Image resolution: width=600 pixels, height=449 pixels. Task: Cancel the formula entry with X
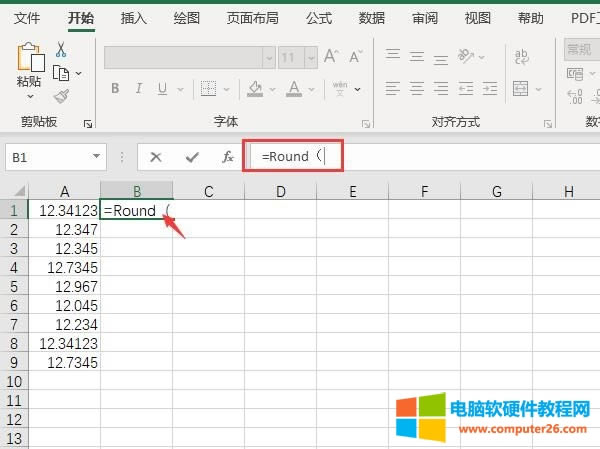click(x=156, y=157)
